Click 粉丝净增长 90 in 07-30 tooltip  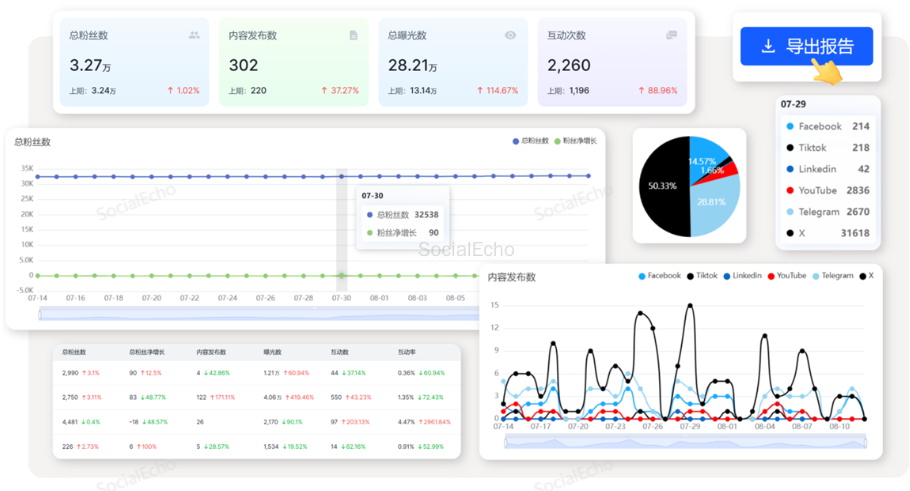tap(403, 233)
